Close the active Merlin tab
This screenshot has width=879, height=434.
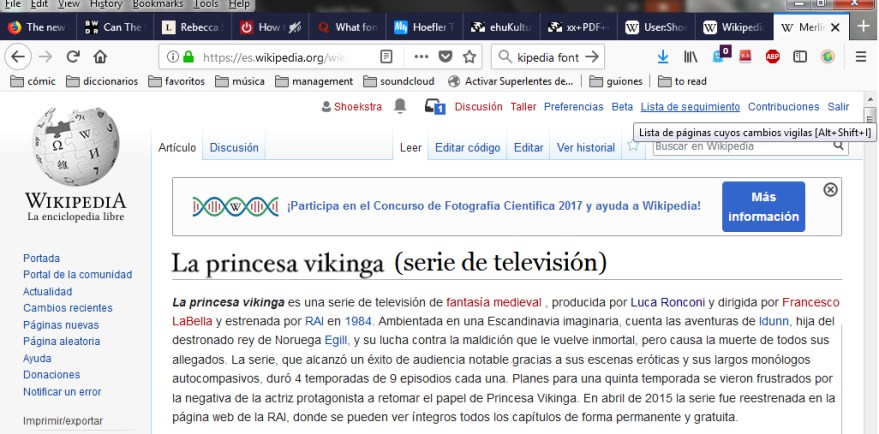coord(835,27)
